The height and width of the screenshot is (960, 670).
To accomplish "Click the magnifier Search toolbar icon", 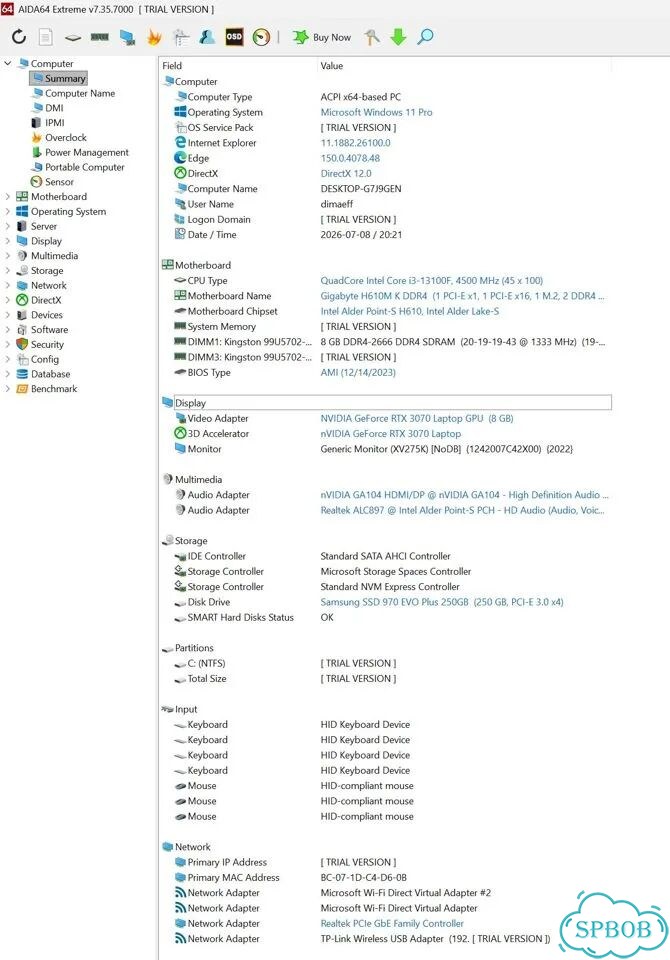I will click(x=425, y=37).
